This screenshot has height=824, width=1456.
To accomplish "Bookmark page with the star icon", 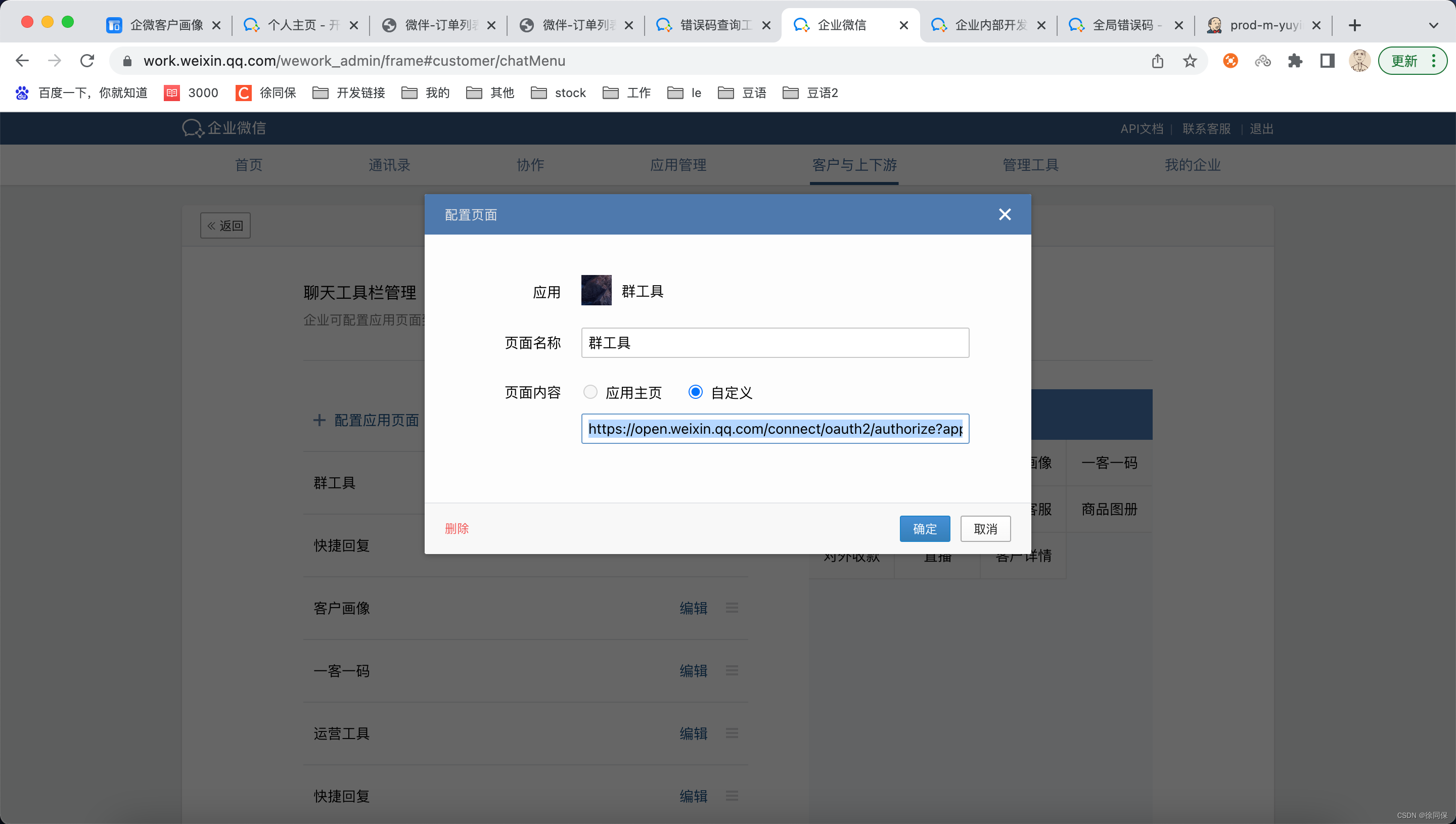I will [1190, 61].
